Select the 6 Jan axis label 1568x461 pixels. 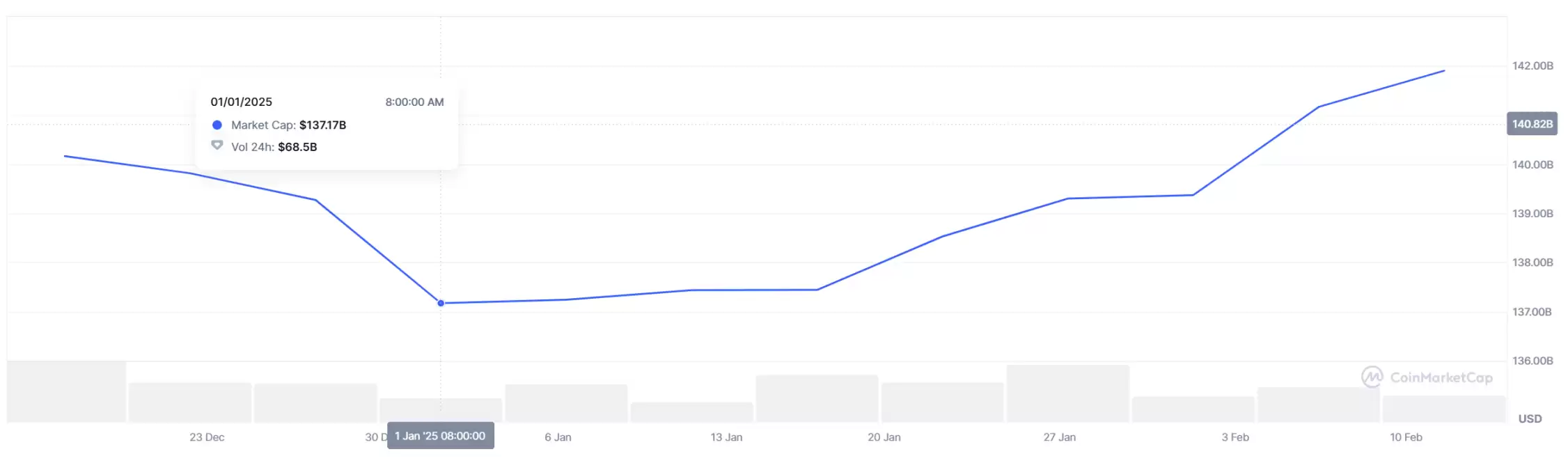(x=558, y=437)
